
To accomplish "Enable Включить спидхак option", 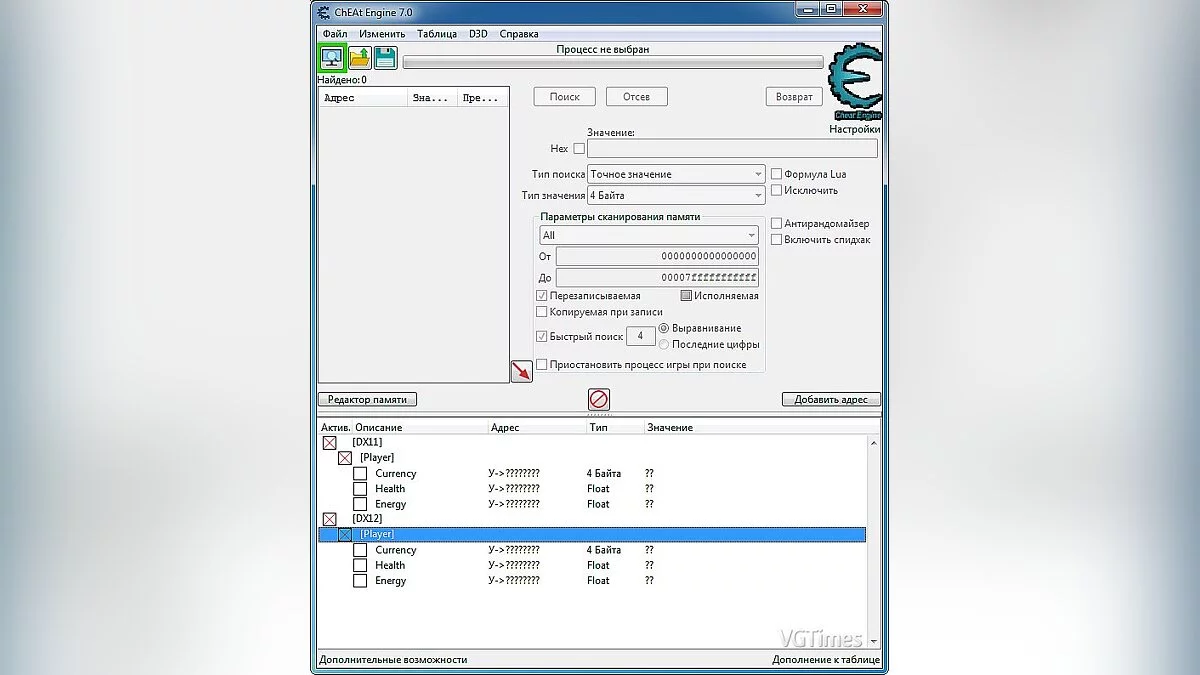I will point(777,240).
